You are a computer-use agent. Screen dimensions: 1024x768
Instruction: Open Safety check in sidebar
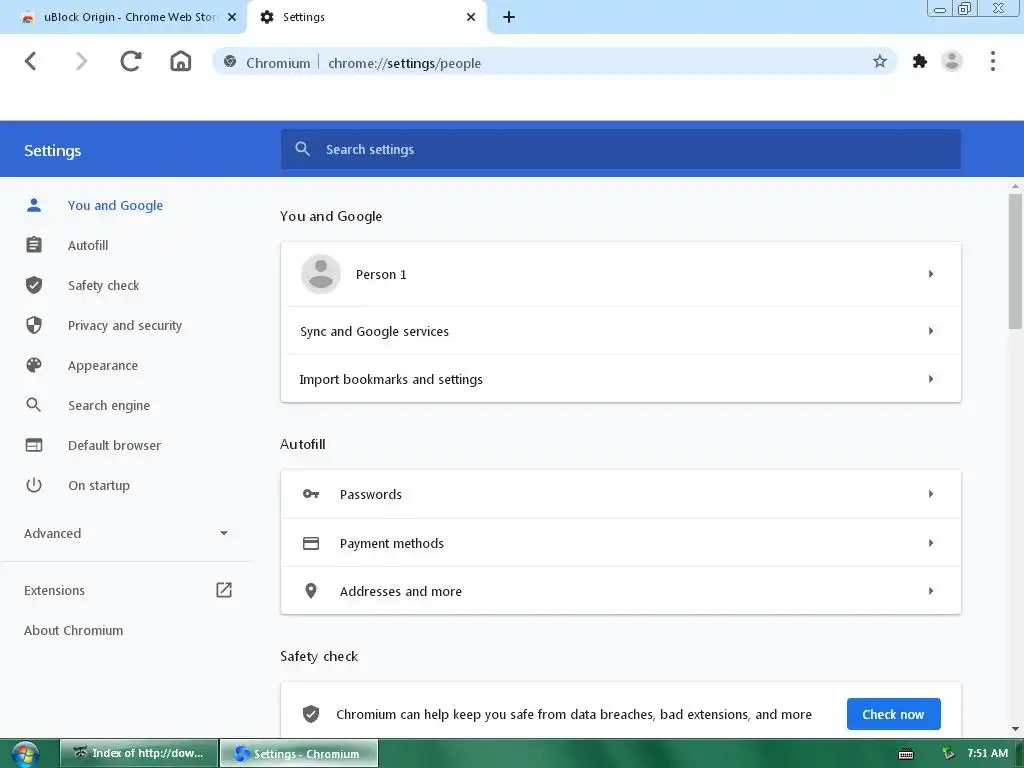tap(103, 285)
